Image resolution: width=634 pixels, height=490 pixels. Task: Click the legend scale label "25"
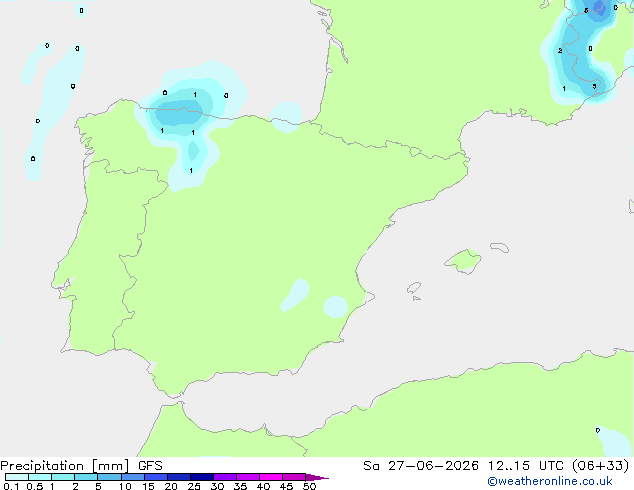[x=194, y=486]
